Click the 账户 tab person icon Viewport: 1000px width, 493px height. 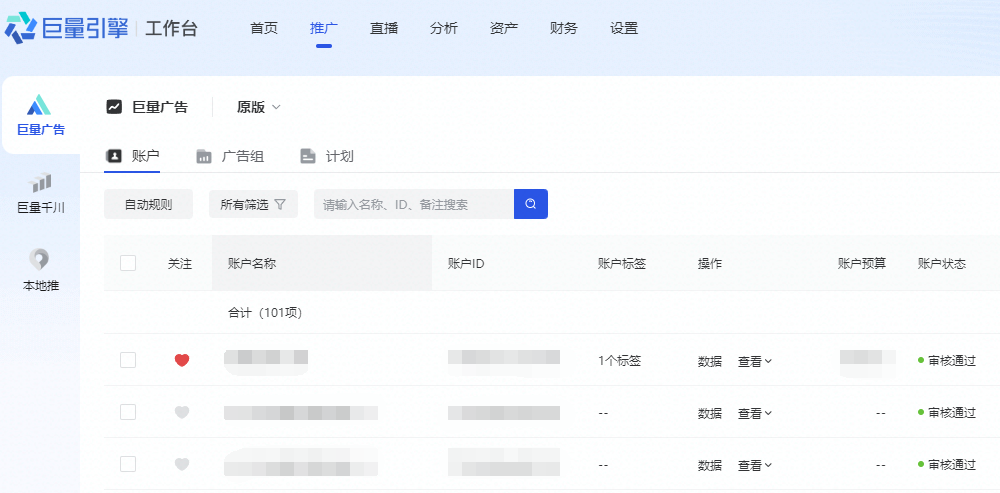[x=114, y=156]
